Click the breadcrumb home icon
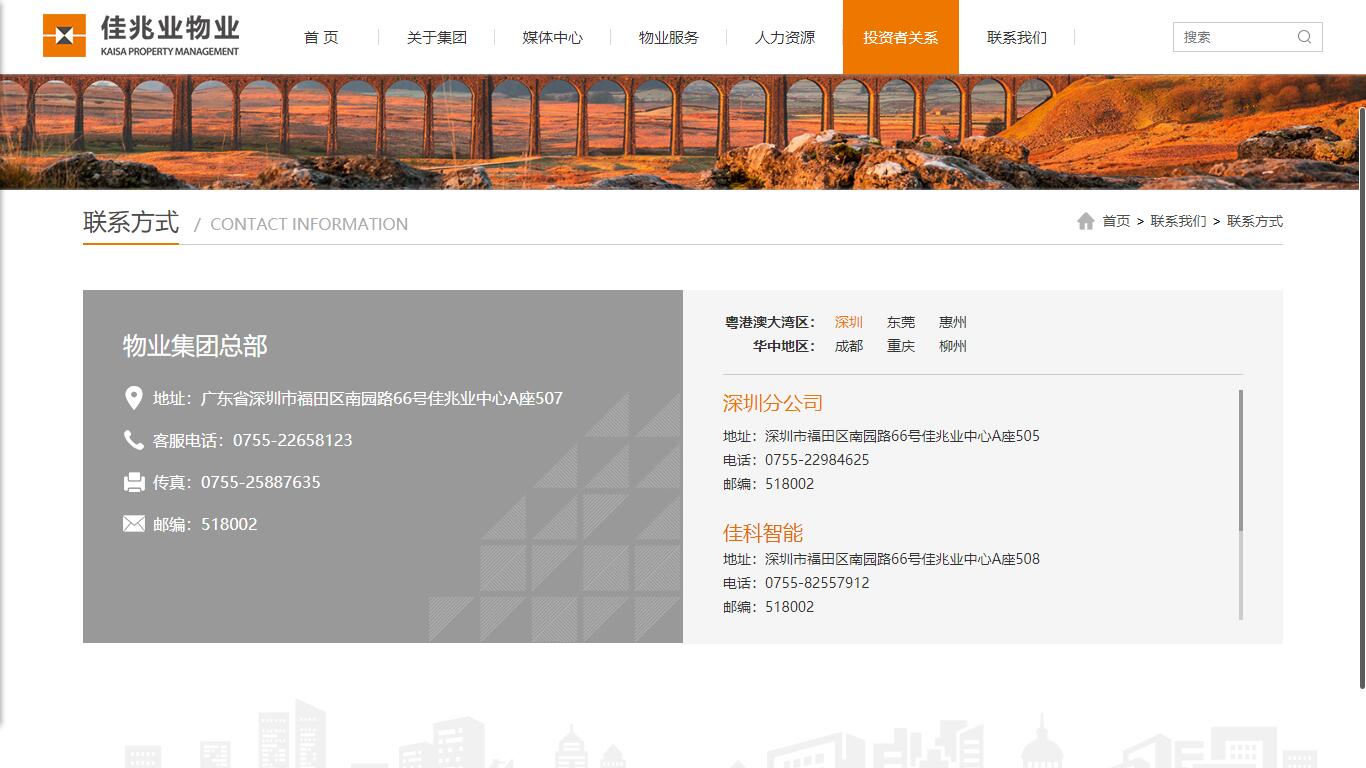 [x=1085, y=221]
